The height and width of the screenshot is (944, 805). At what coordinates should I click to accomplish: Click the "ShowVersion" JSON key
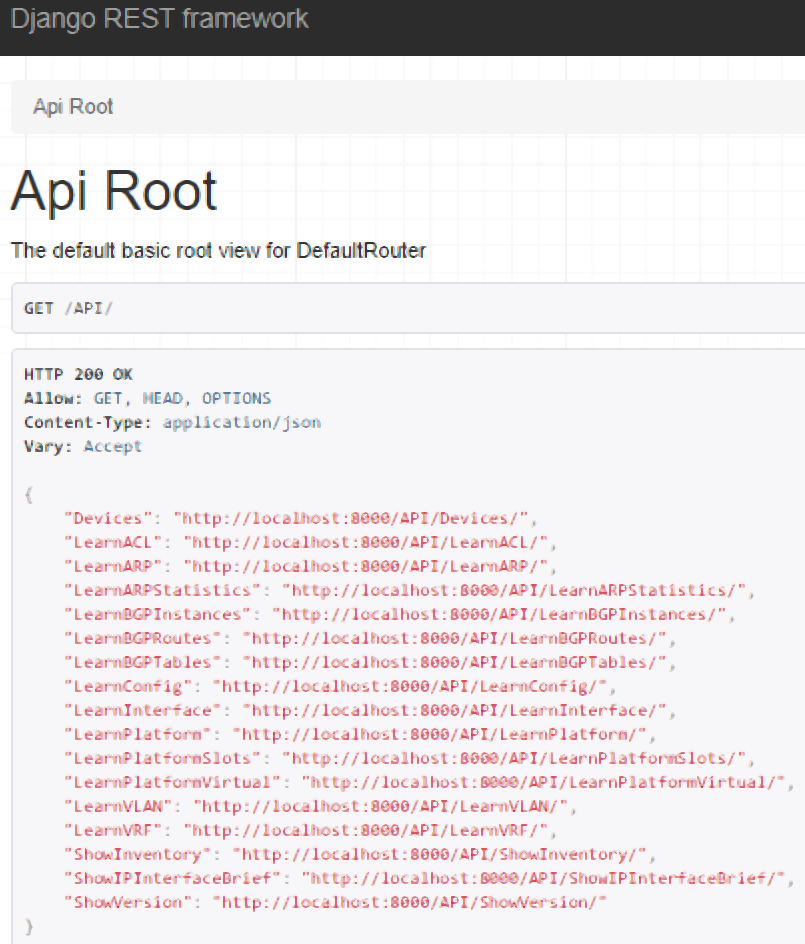[x=128, y=902]
